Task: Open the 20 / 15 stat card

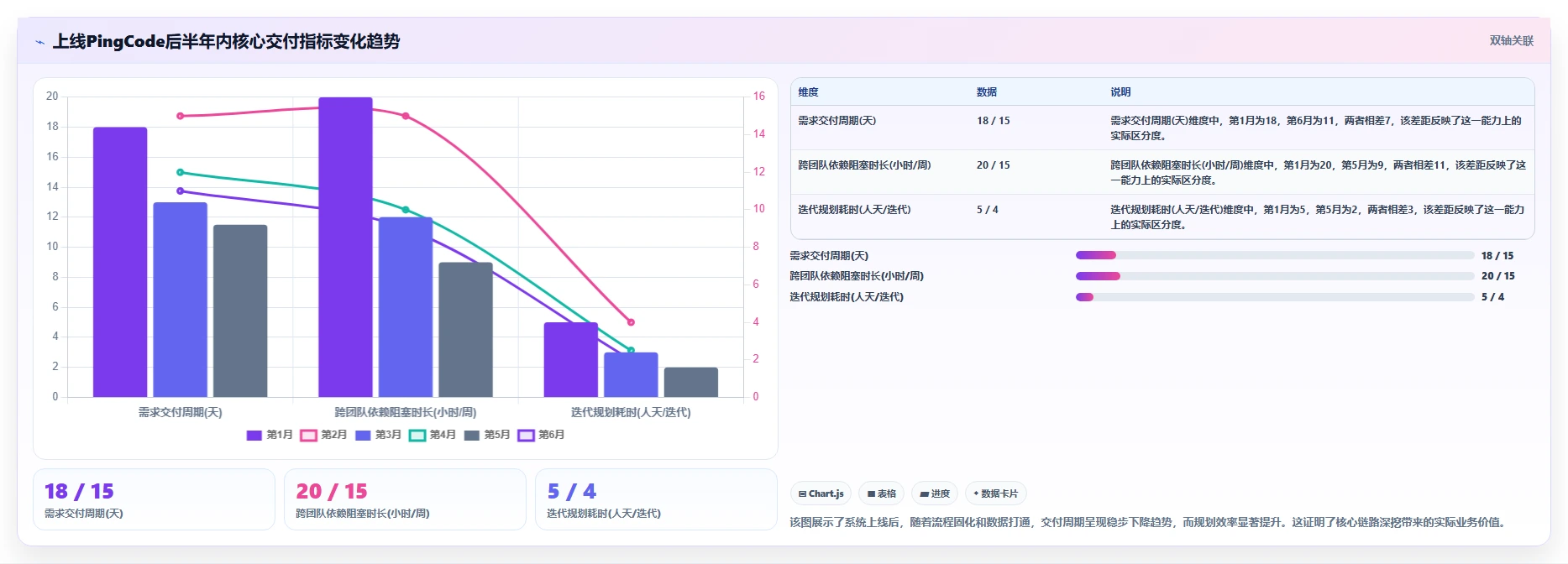Action: [405, 499]
